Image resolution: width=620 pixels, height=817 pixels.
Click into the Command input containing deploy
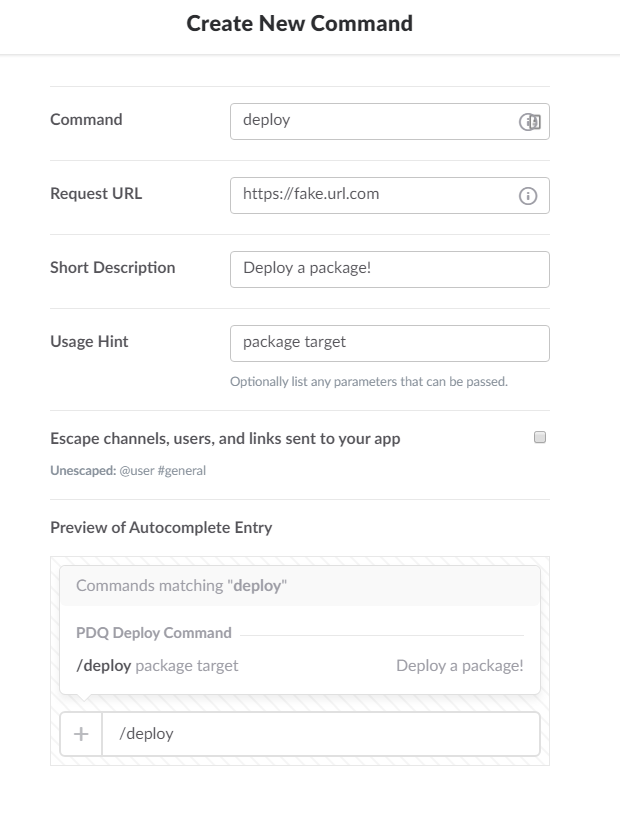(375, 121)
